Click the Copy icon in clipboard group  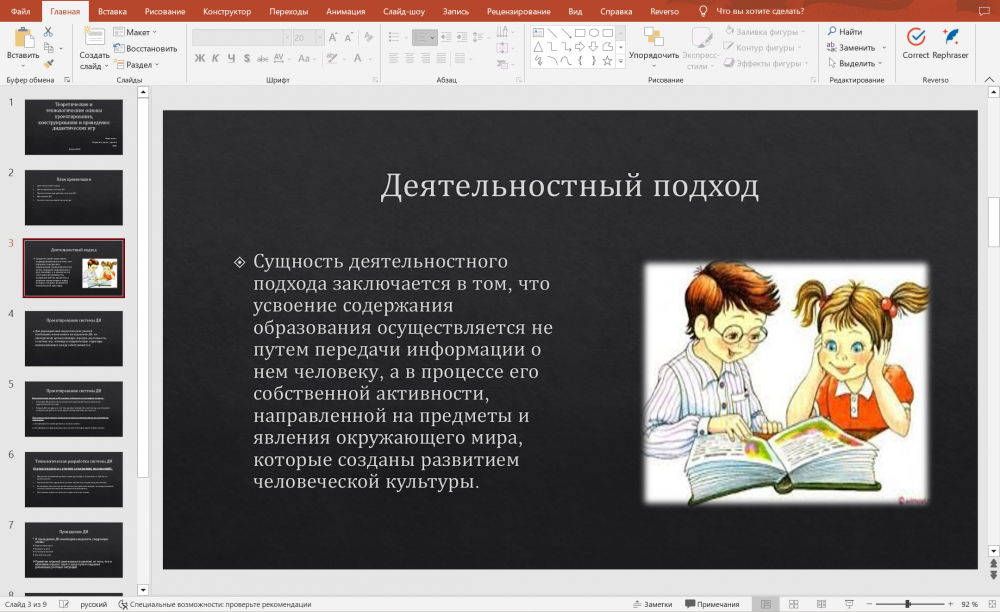click(48, 48)
